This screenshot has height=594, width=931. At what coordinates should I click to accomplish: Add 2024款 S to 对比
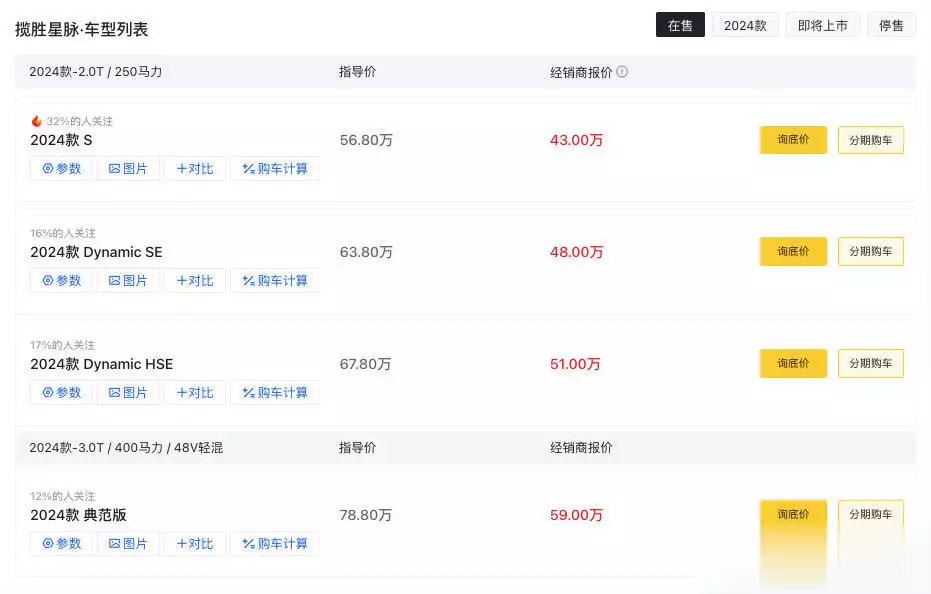point(195,169)
